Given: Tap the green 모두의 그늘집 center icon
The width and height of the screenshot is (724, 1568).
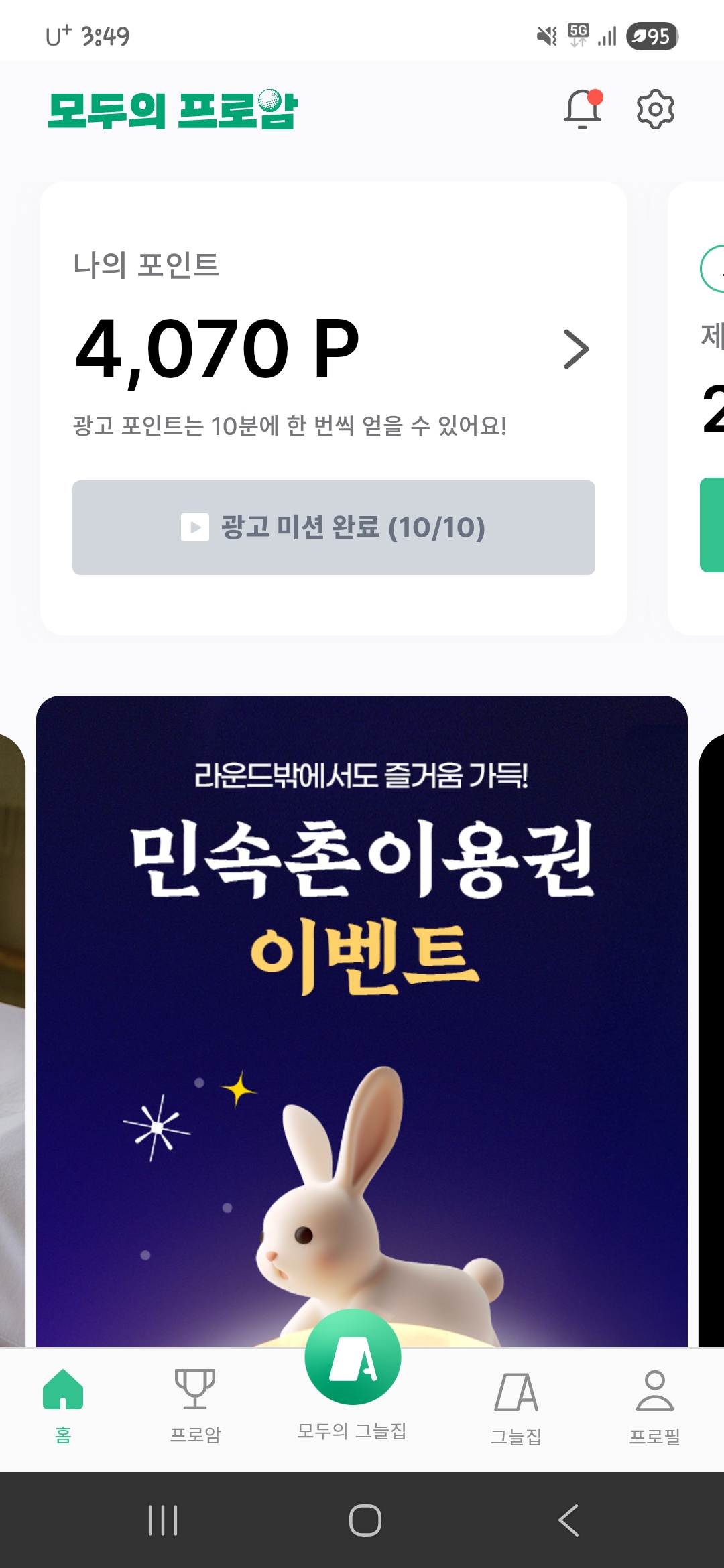Looking at the screenshot, I should [353, 1357].
